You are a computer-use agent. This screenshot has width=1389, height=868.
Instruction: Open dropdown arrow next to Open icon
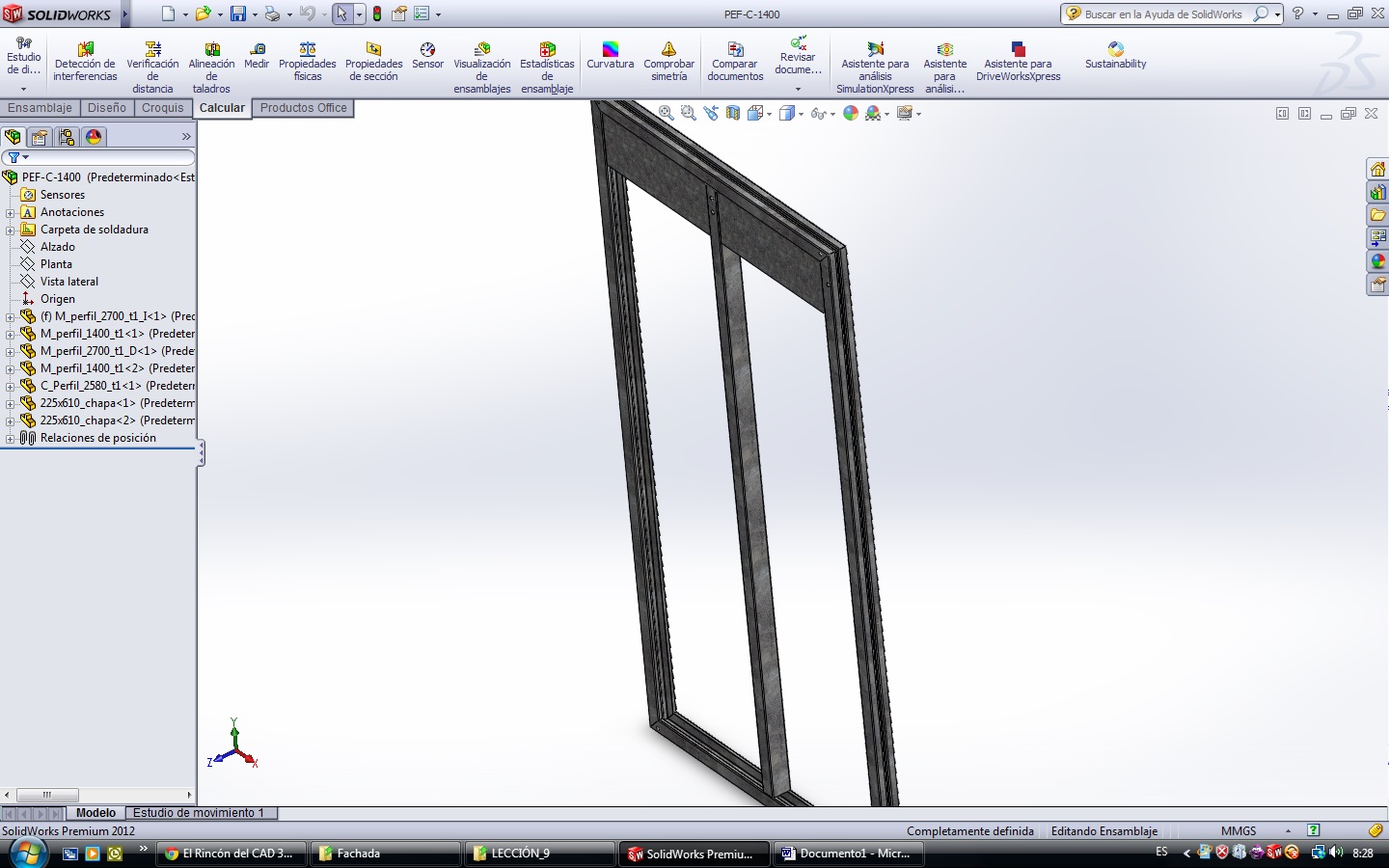point(220,14)
